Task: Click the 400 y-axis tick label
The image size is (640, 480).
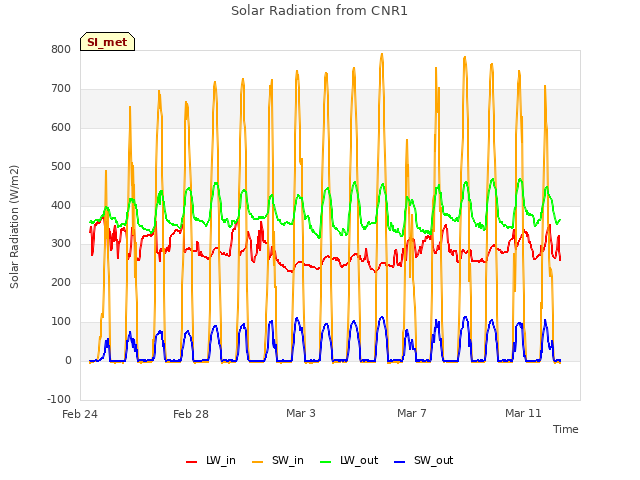Action: pyautogui.click(x=61, y=205)
